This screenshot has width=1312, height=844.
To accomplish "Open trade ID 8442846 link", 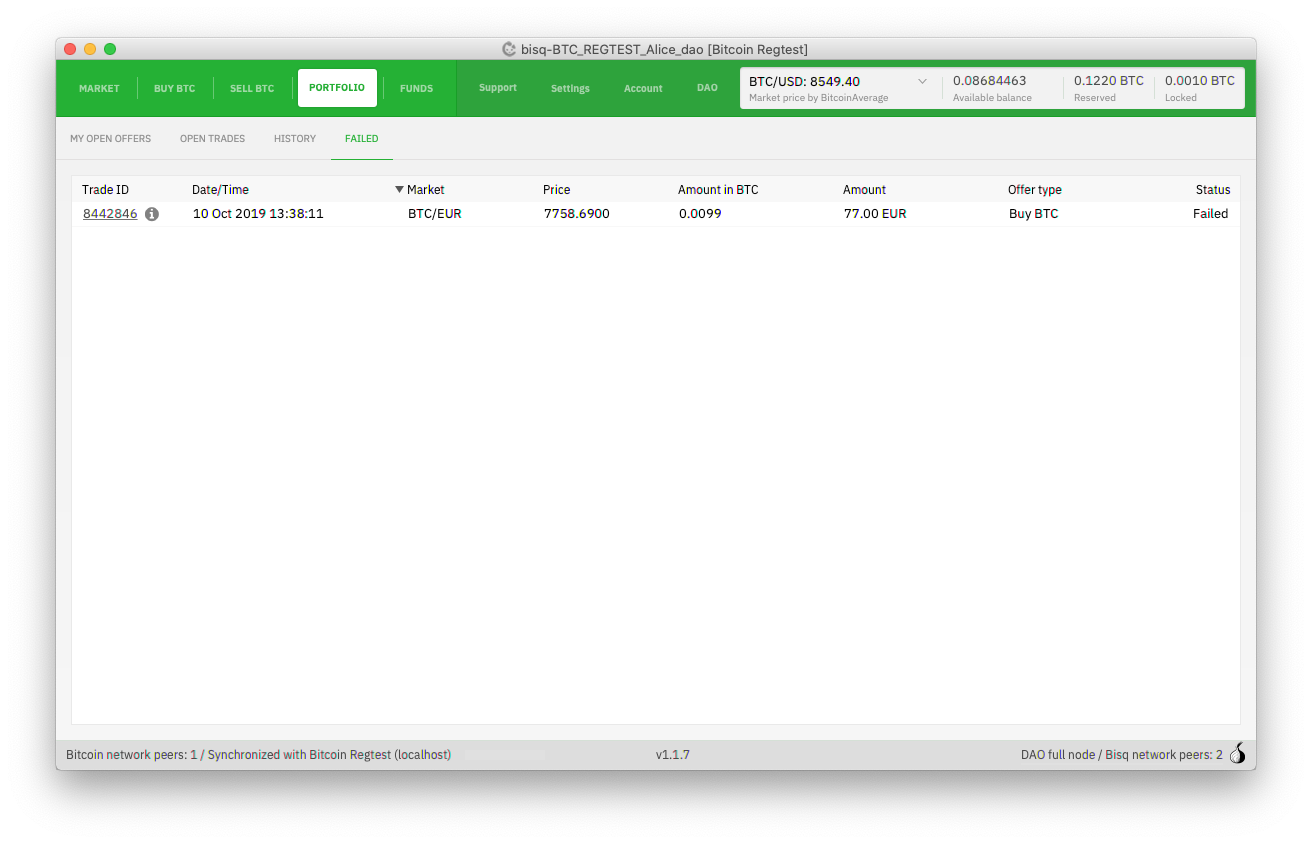I will (110, 214).
